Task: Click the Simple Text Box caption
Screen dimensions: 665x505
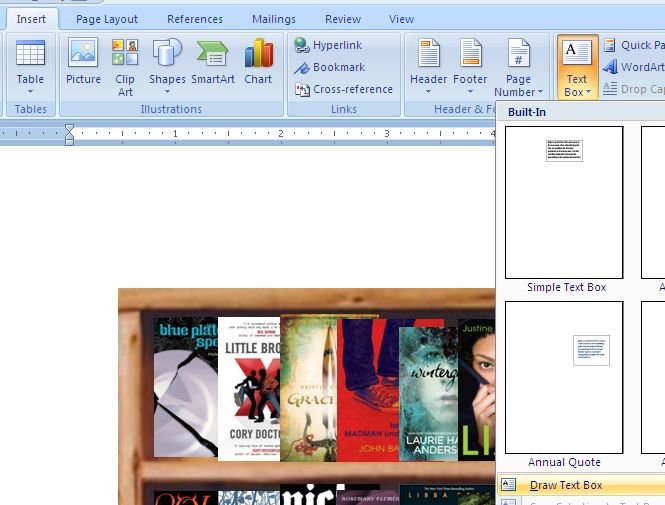Action: 567,287
